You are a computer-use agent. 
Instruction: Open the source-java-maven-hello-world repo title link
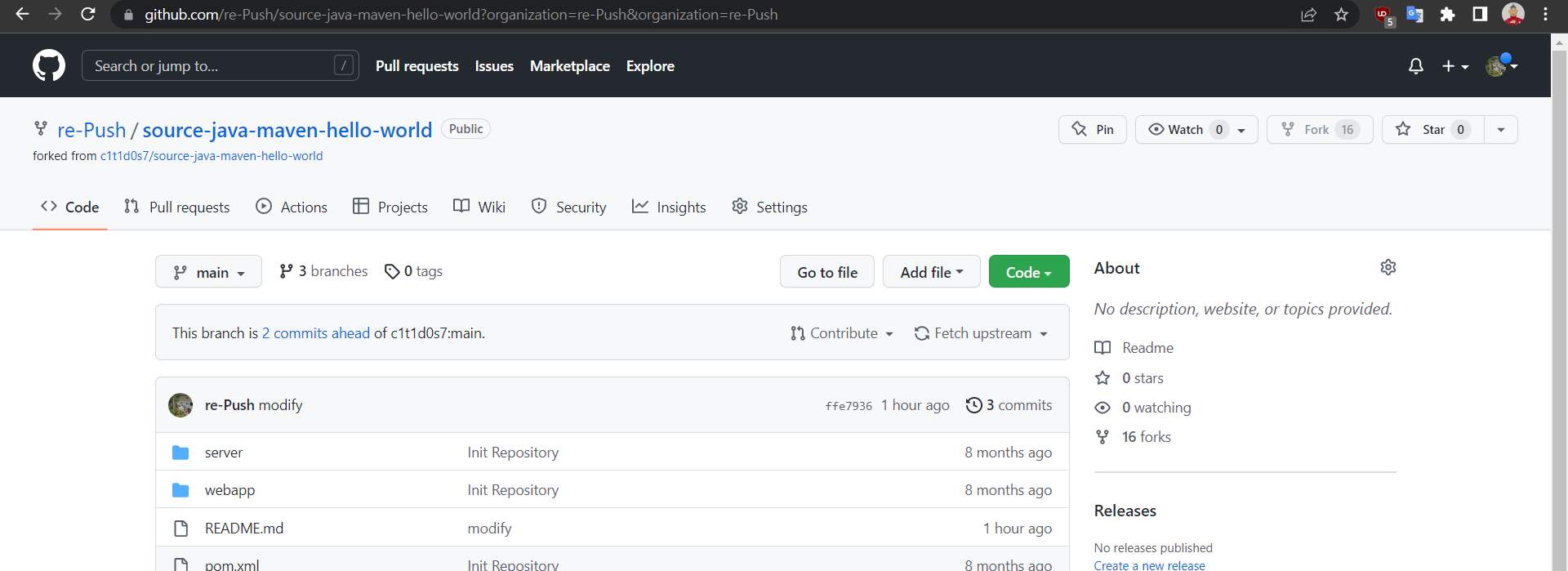click(x=287, y=130)
